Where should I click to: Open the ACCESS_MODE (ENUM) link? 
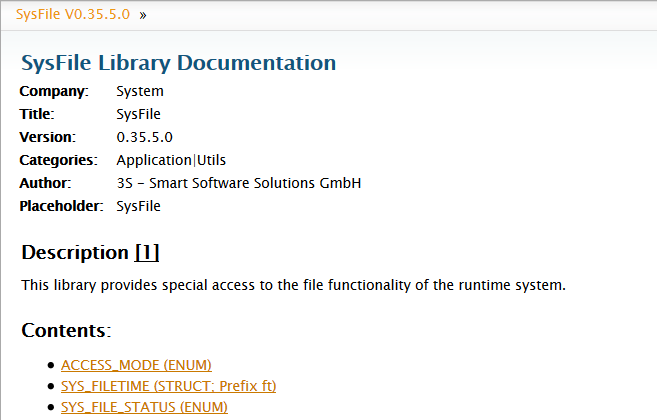pyautogui.click(x=136, y=365)
